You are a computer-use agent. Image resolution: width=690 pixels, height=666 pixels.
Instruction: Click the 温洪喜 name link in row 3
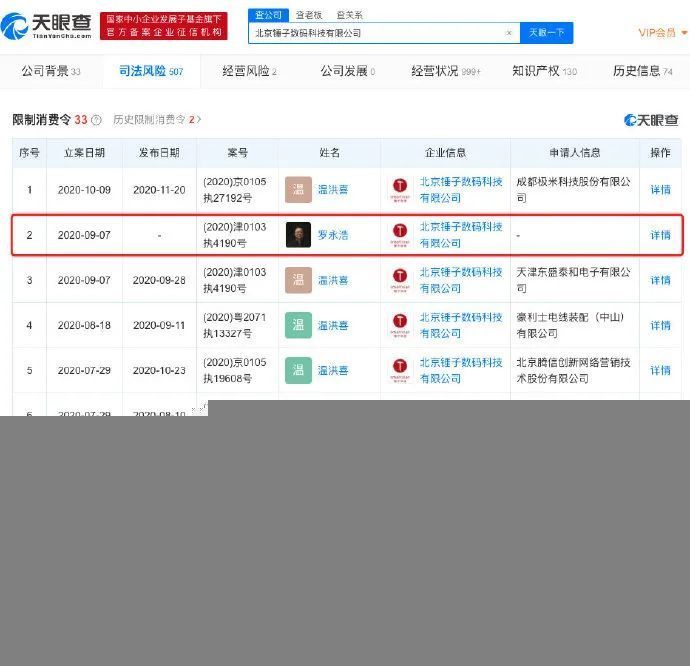[333, 280]
